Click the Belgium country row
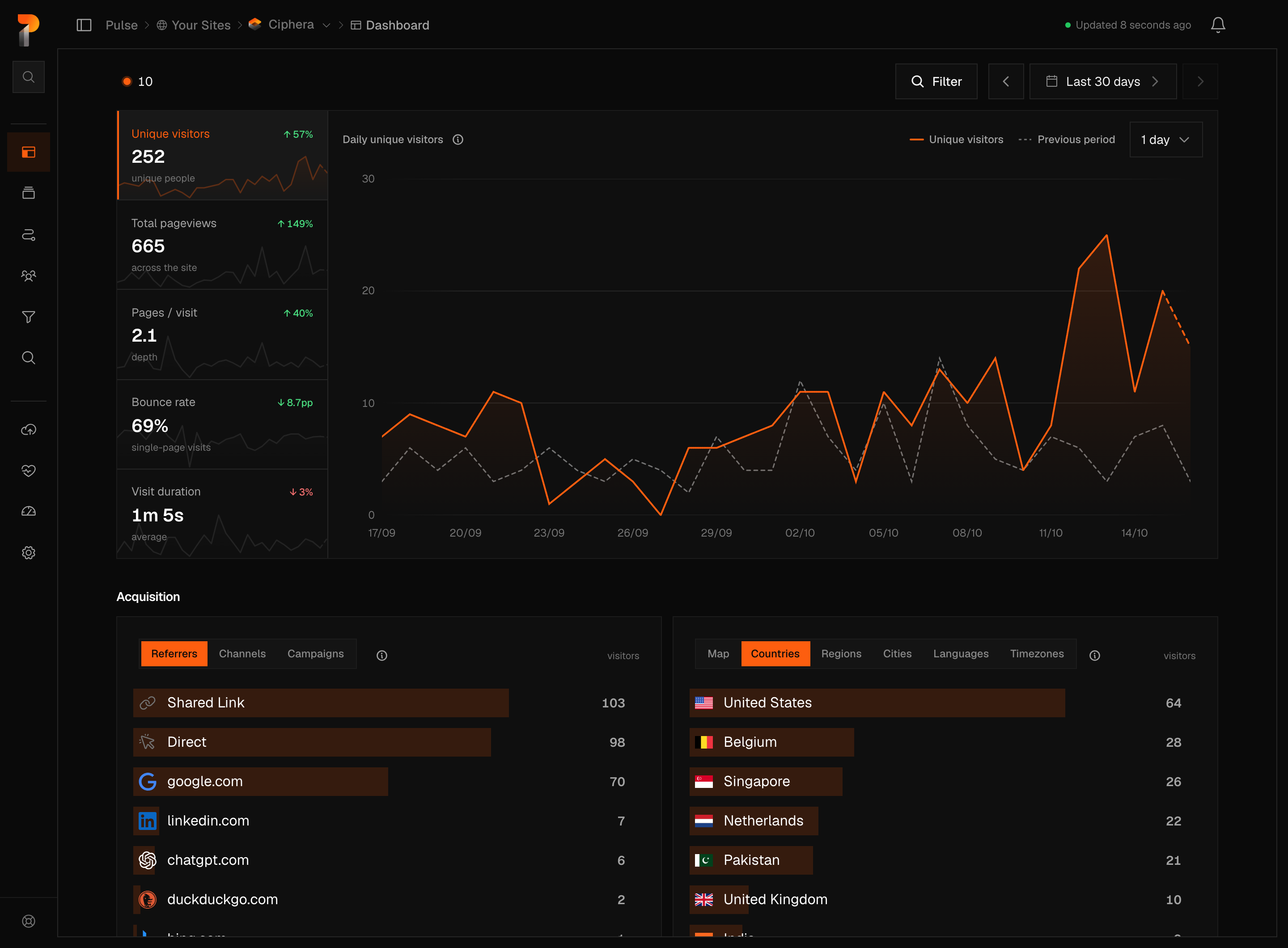1288x948 pixels. click(945, 742)
